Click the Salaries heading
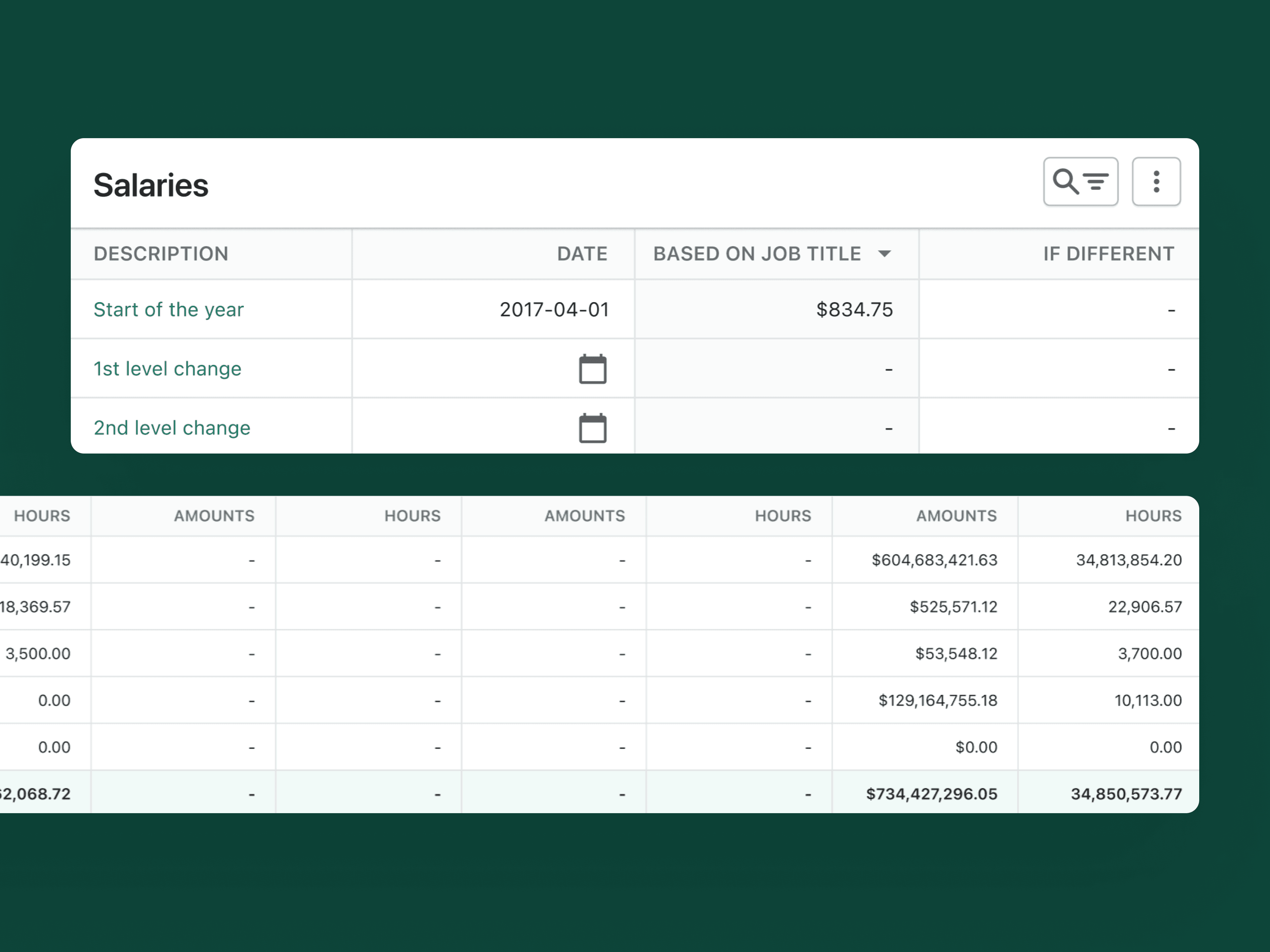Screen dimensions: 1270x952 pos(150,185)
